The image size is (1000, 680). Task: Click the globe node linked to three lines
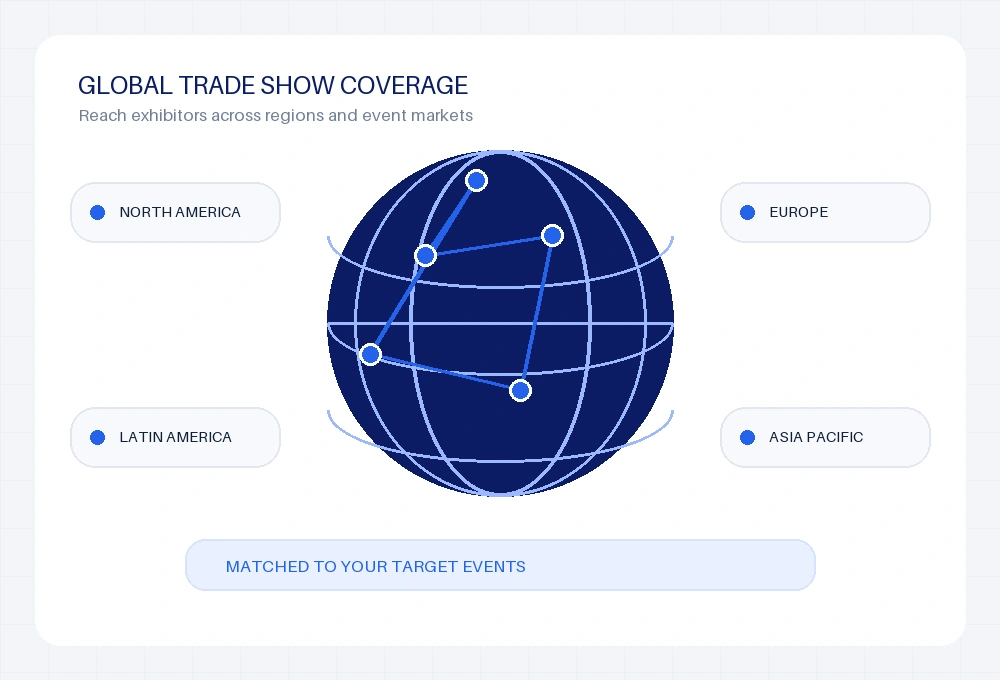425,256
